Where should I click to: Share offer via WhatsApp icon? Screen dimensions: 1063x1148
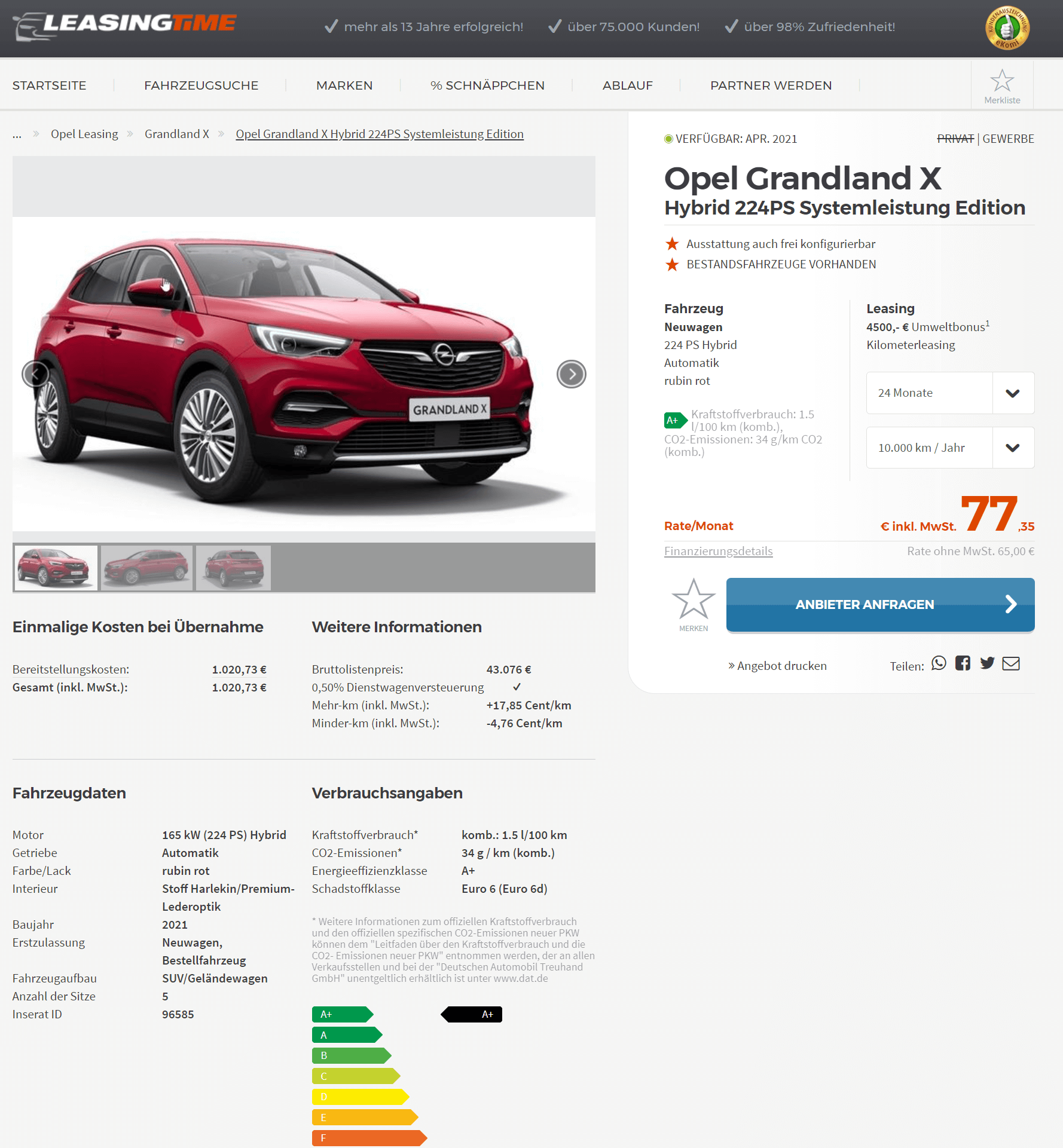click(939, 663)
